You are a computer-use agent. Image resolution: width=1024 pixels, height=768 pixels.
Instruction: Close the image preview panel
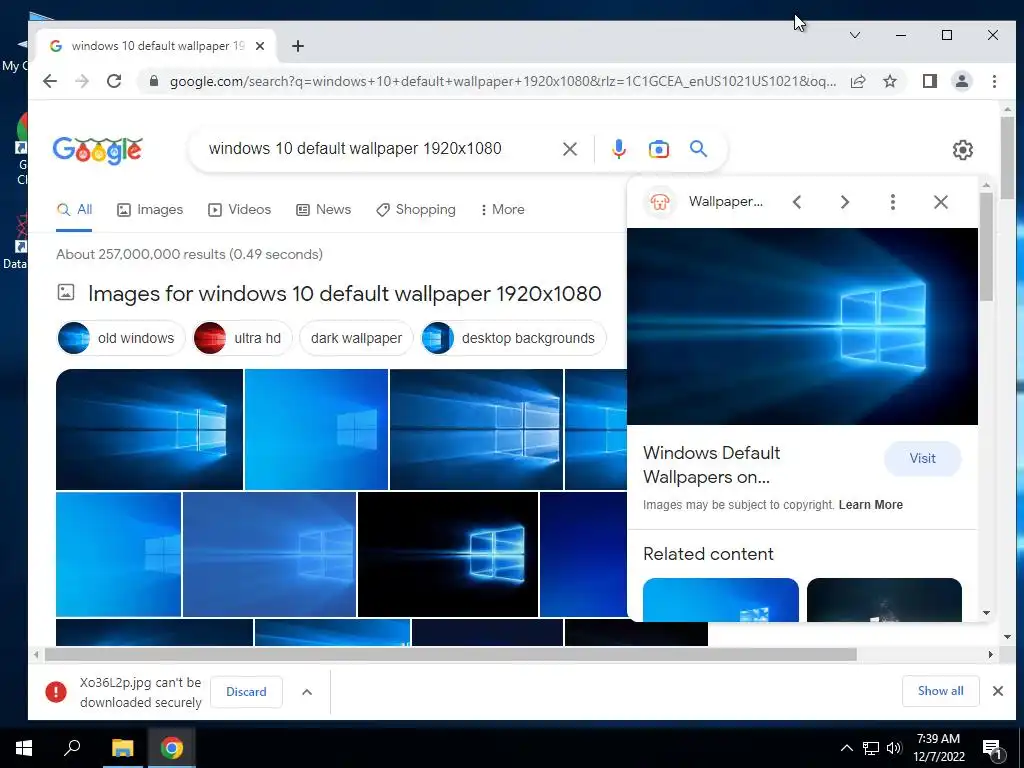point(940,202)
